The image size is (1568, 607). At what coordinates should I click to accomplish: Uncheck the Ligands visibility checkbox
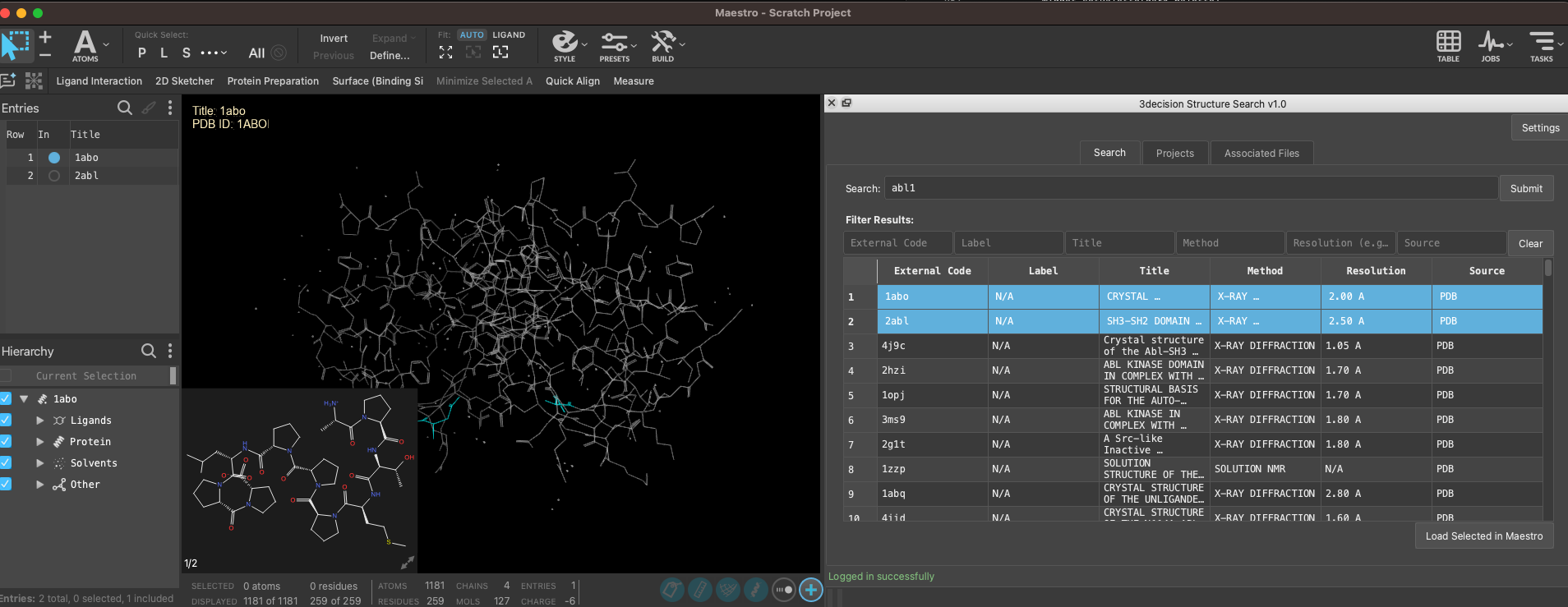[5, 420]
